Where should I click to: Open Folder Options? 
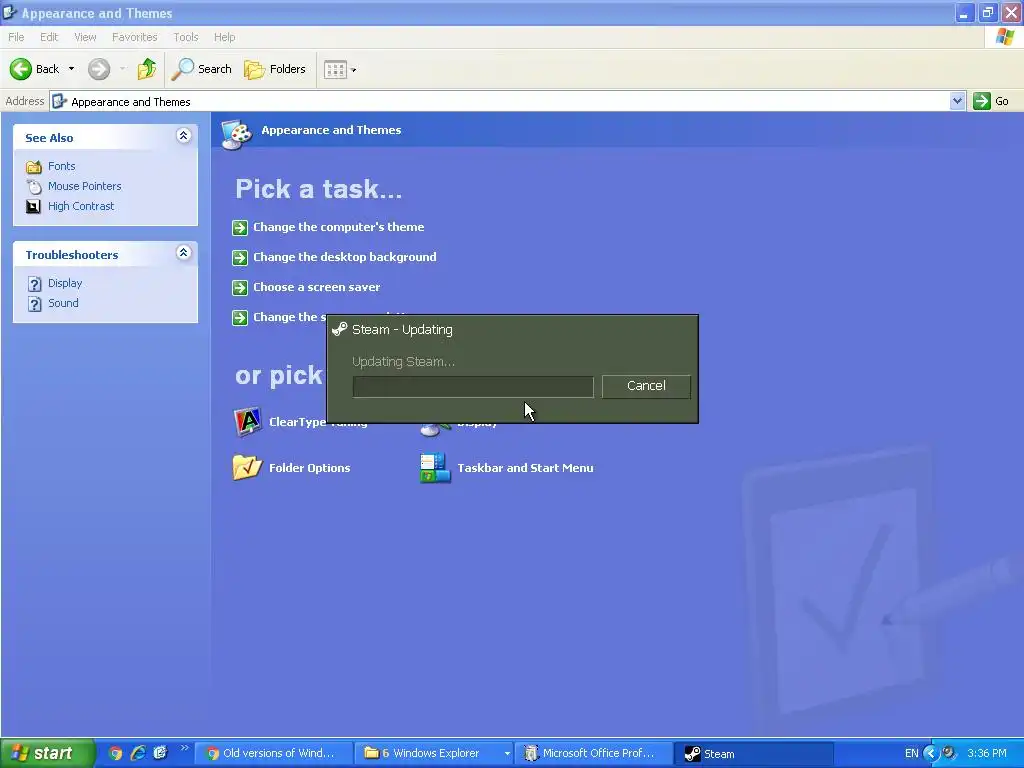[310, 468]
